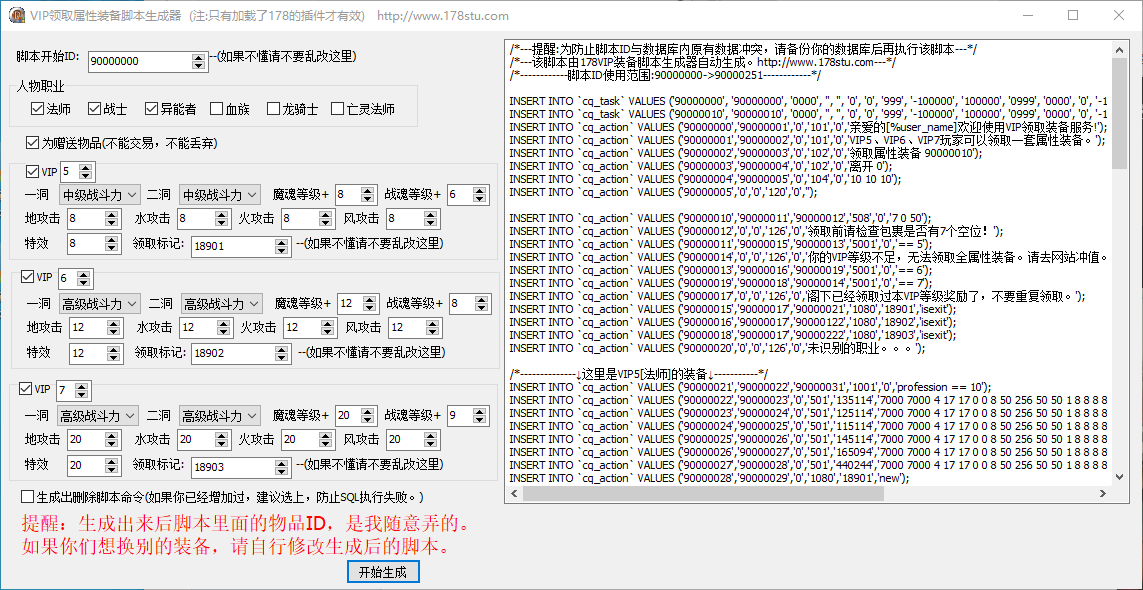Click the 地攻击 field in VIP 6 section
Viewport: 1143px width, 590px height.
[x=88, y=329]
